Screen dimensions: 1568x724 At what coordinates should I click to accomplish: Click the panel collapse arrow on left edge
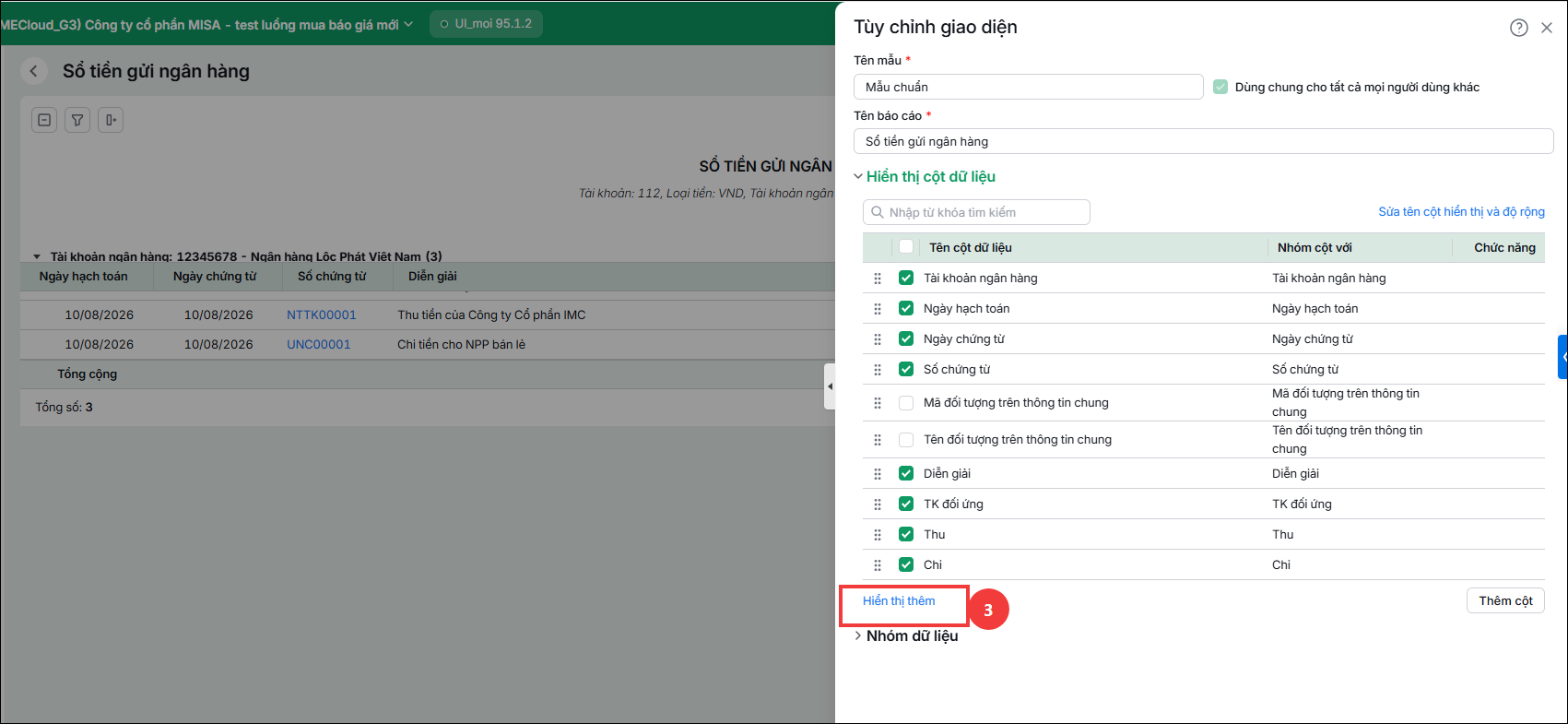830,386
